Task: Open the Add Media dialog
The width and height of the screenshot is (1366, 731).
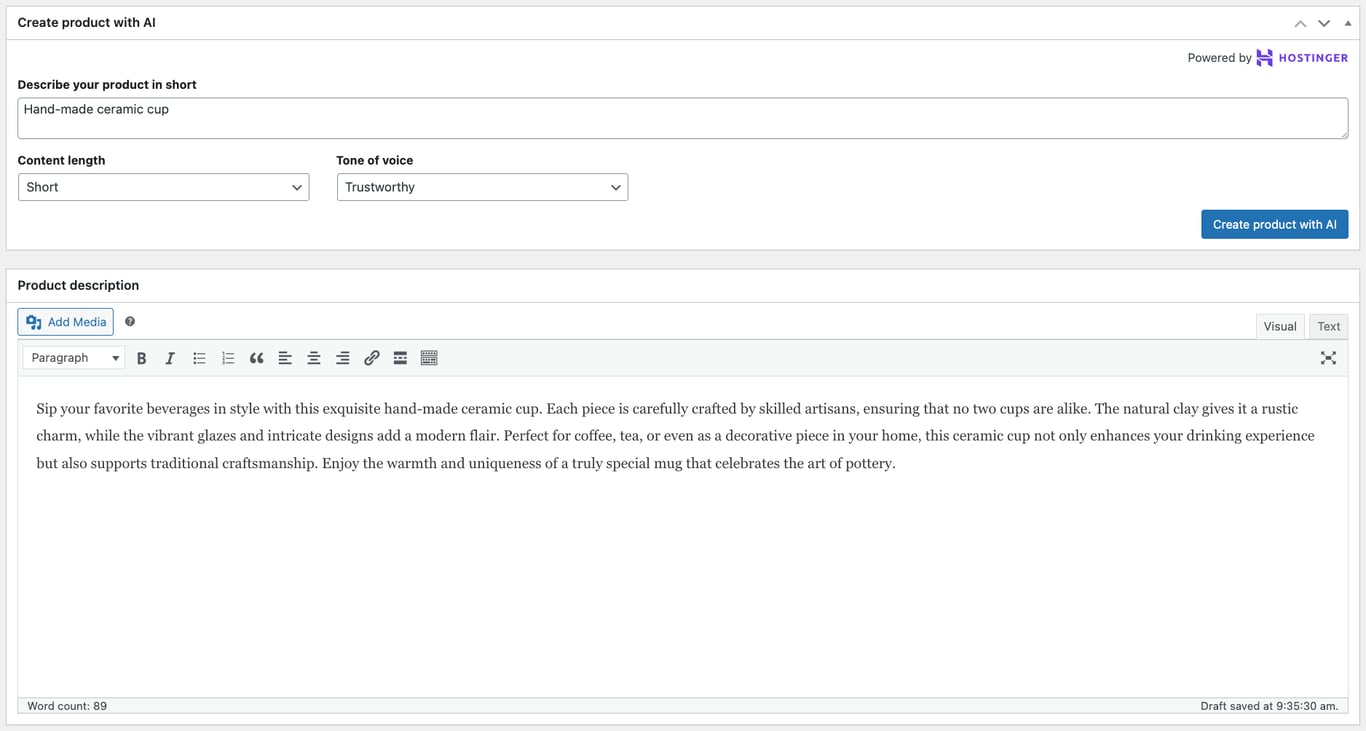Action: (x=65, y=321)
